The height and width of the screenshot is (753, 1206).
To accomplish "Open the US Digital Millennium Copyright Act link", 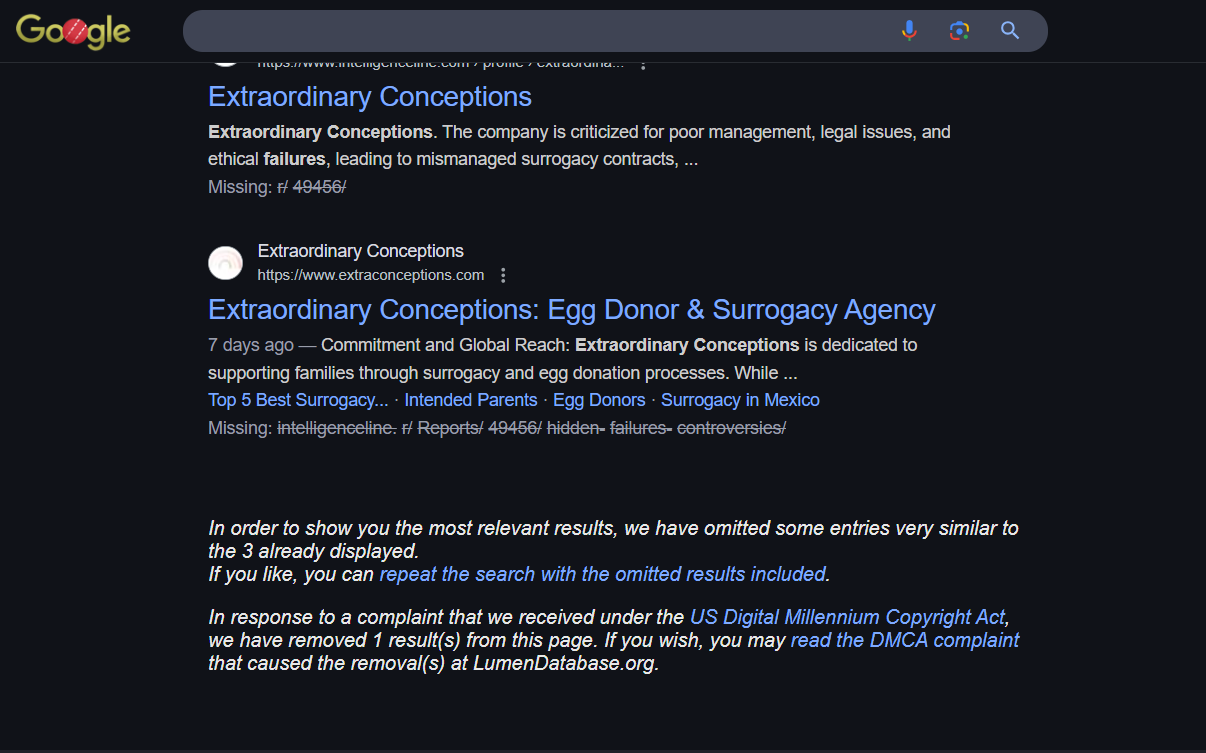I will (846, 617).
